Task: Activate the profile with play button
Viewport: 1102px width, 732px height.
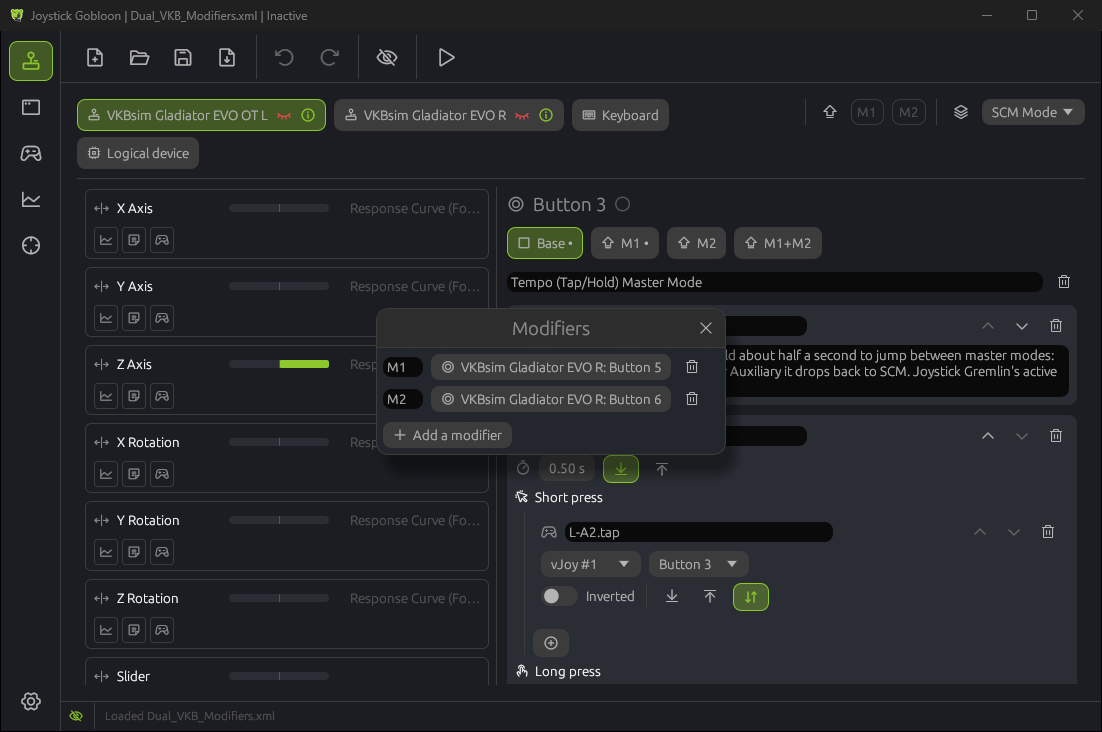Action: (446, 58)
